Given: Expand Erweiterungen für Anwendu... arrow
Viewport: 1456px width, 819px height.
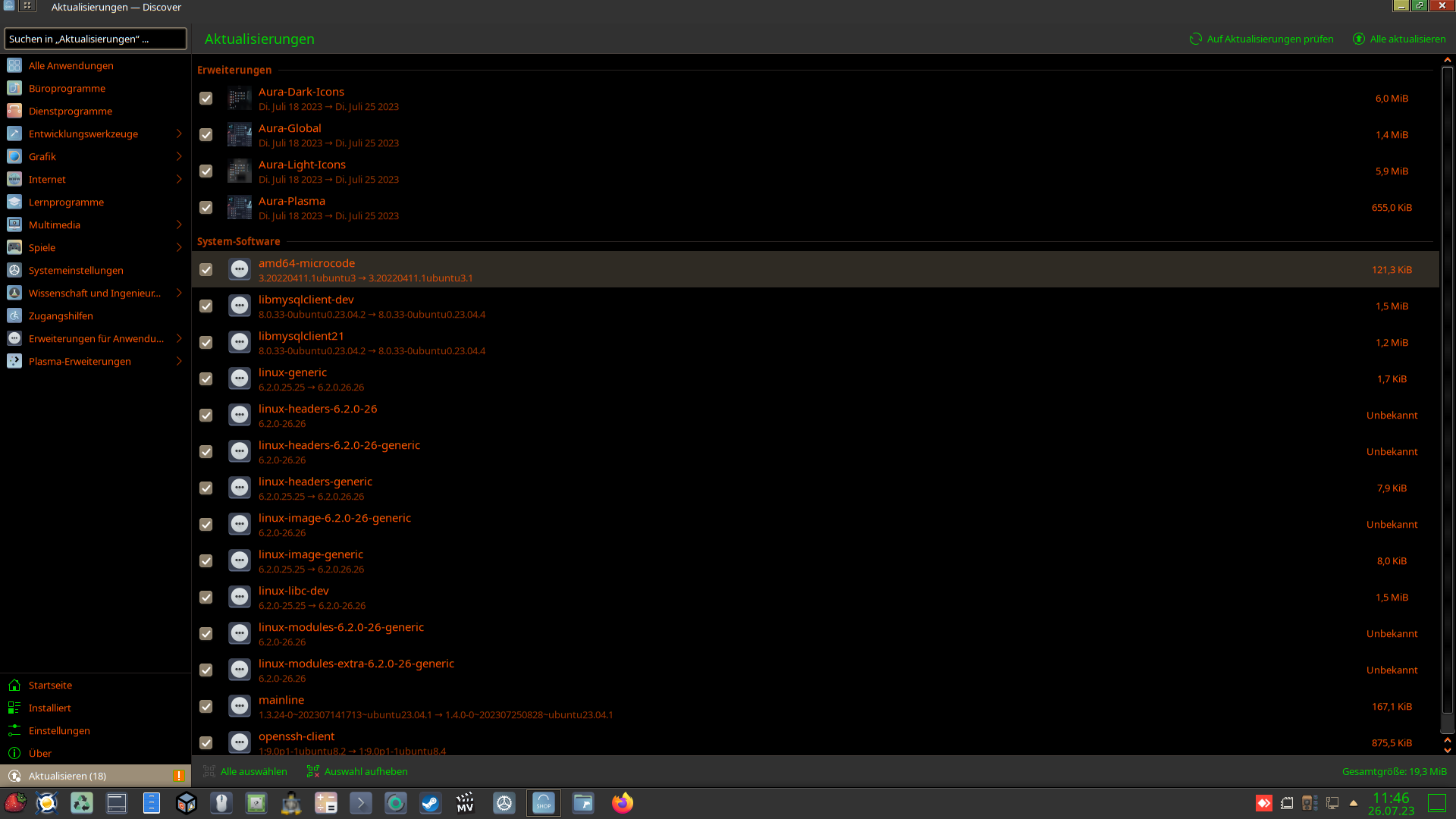Looking at the screenshot, I should pos(179,338).
